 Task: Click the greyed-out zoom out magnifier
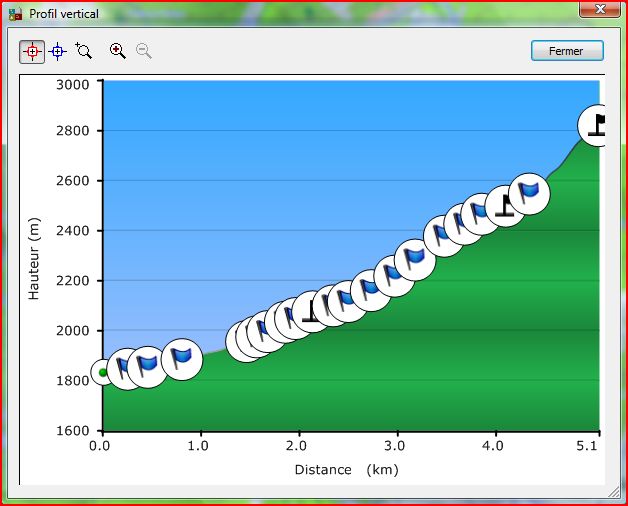click(x=144, y=51)
